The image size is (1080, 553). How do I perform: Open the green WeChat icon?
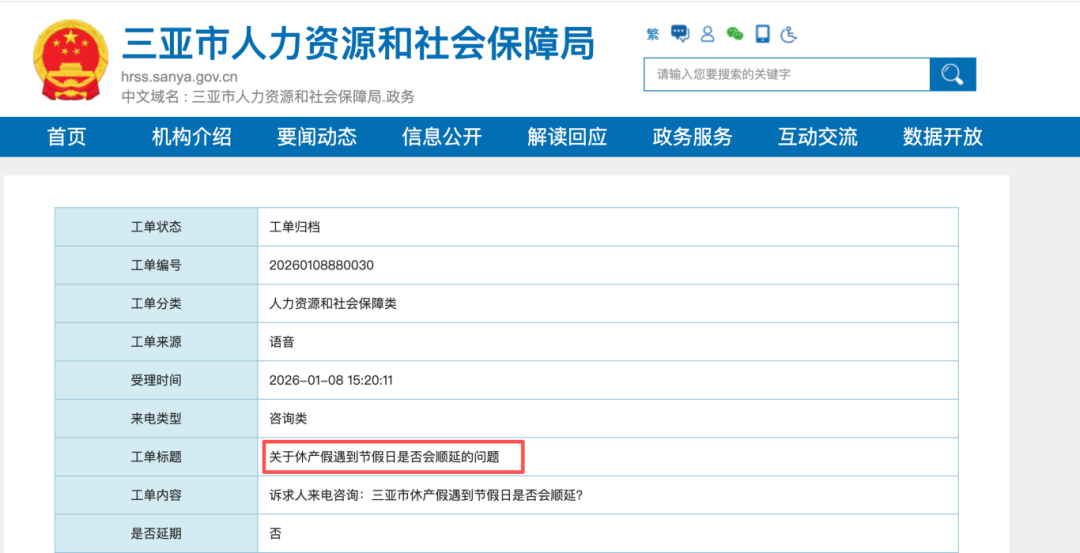(x=735, y=34)
